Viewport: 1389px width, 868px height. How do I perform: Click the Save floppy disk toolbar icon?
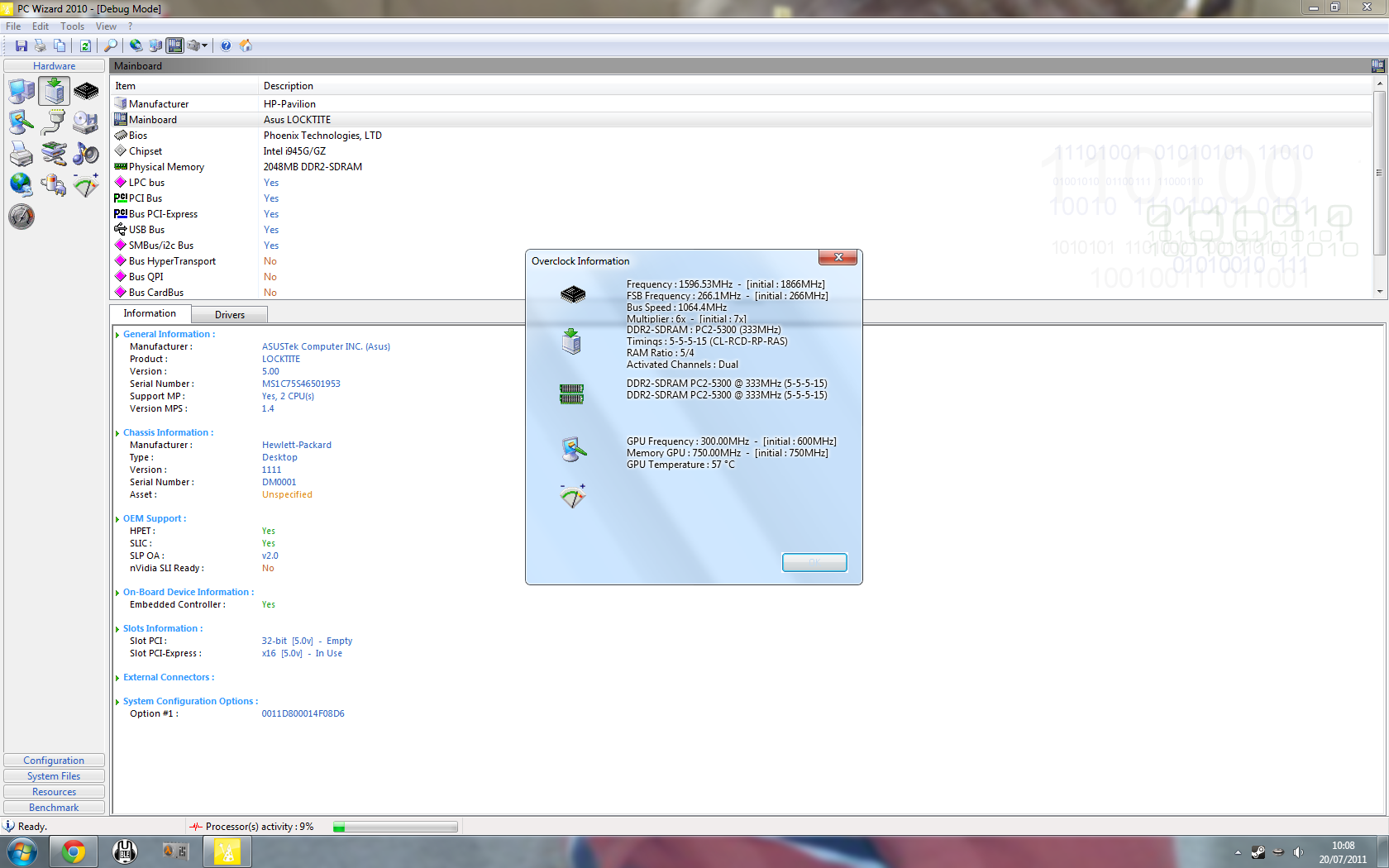coord(21,45)
